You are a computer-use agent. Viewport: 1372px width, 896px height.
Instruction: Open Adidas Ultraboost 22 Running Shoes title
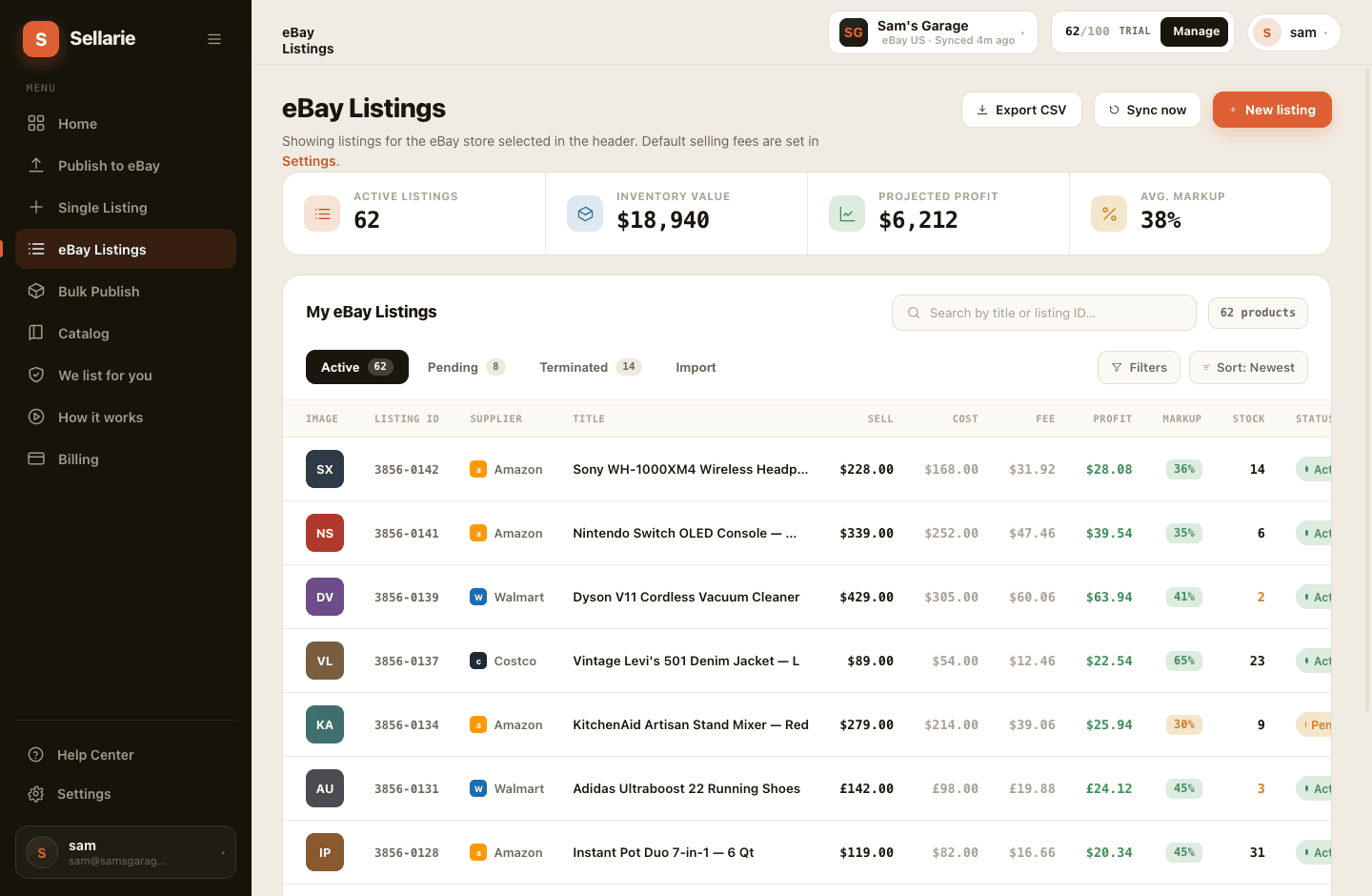point(686,788)
